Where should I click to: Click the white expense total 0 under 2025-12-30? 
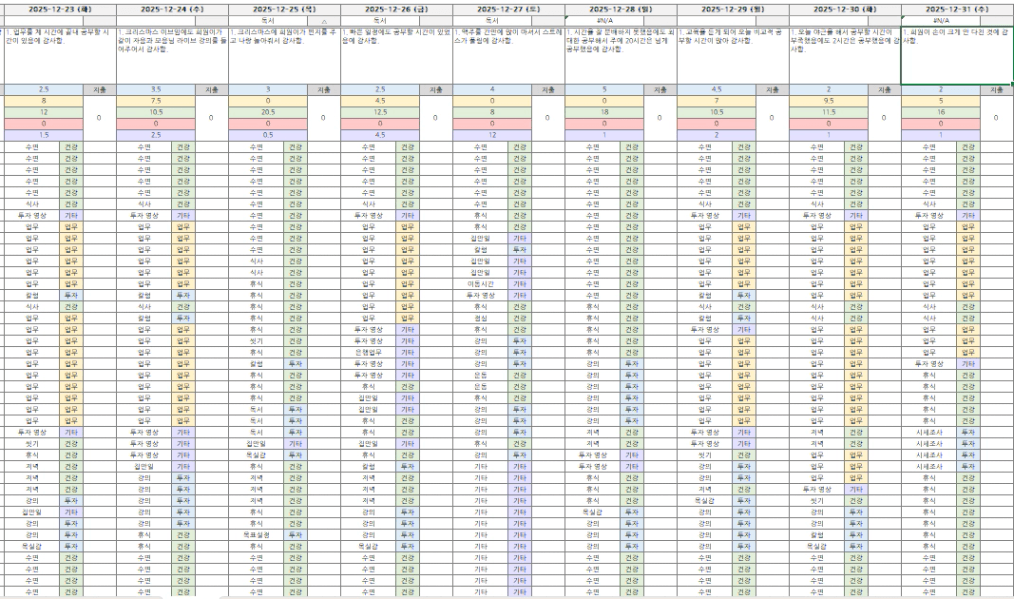(884, 118)
